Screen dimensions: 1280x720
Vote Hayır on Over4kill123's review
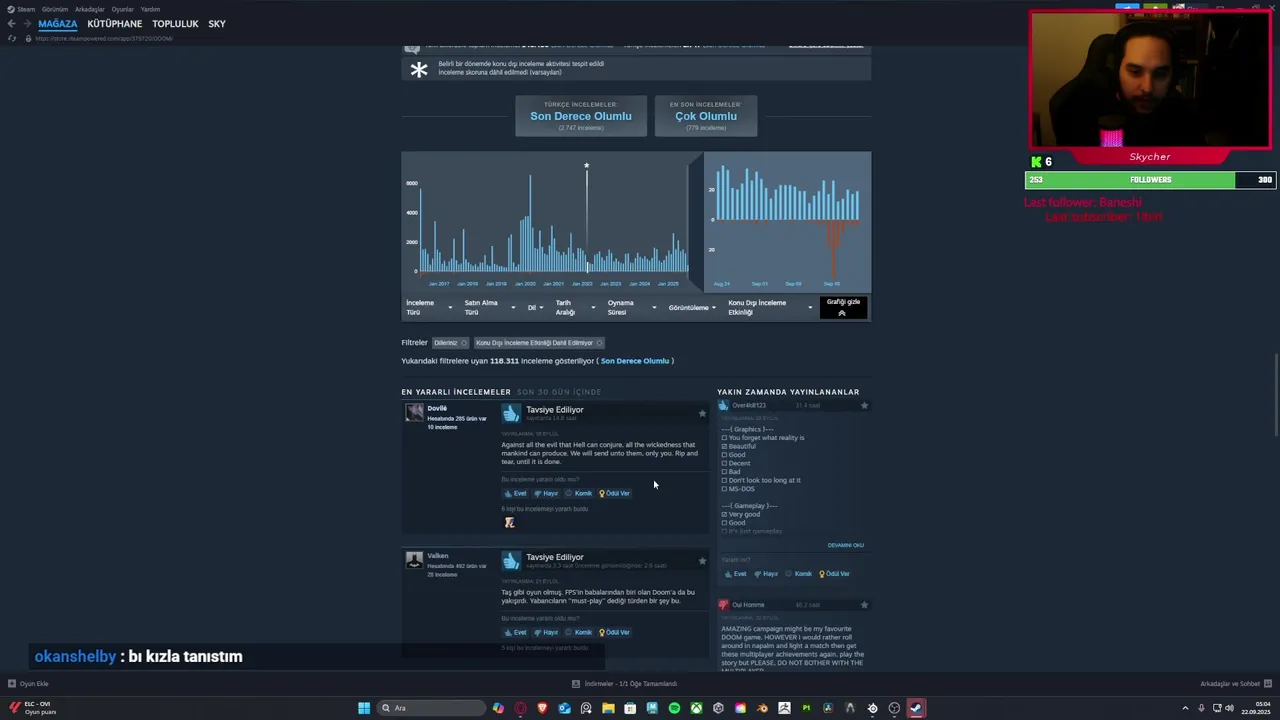click(766, 574)
